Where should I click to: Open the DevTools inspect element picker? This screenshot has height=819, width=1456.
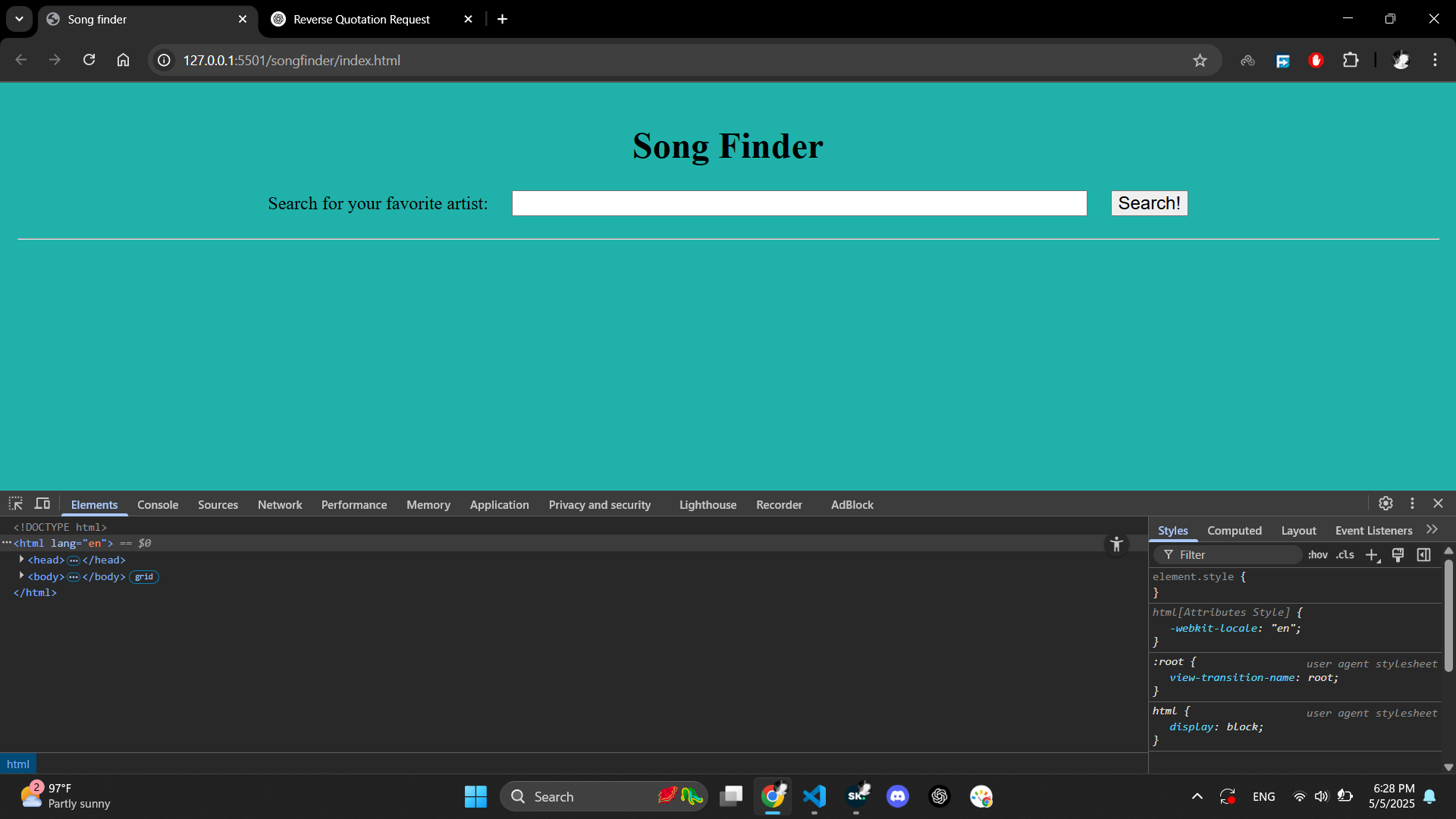coord(15,504)
